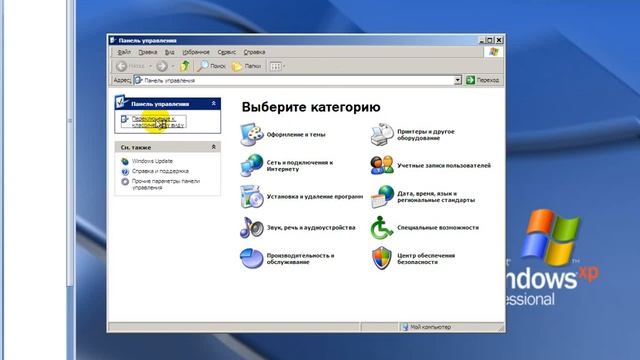Open the Дата, время, язык icon
The image size is (640, 360).
[x=382, y=196]
